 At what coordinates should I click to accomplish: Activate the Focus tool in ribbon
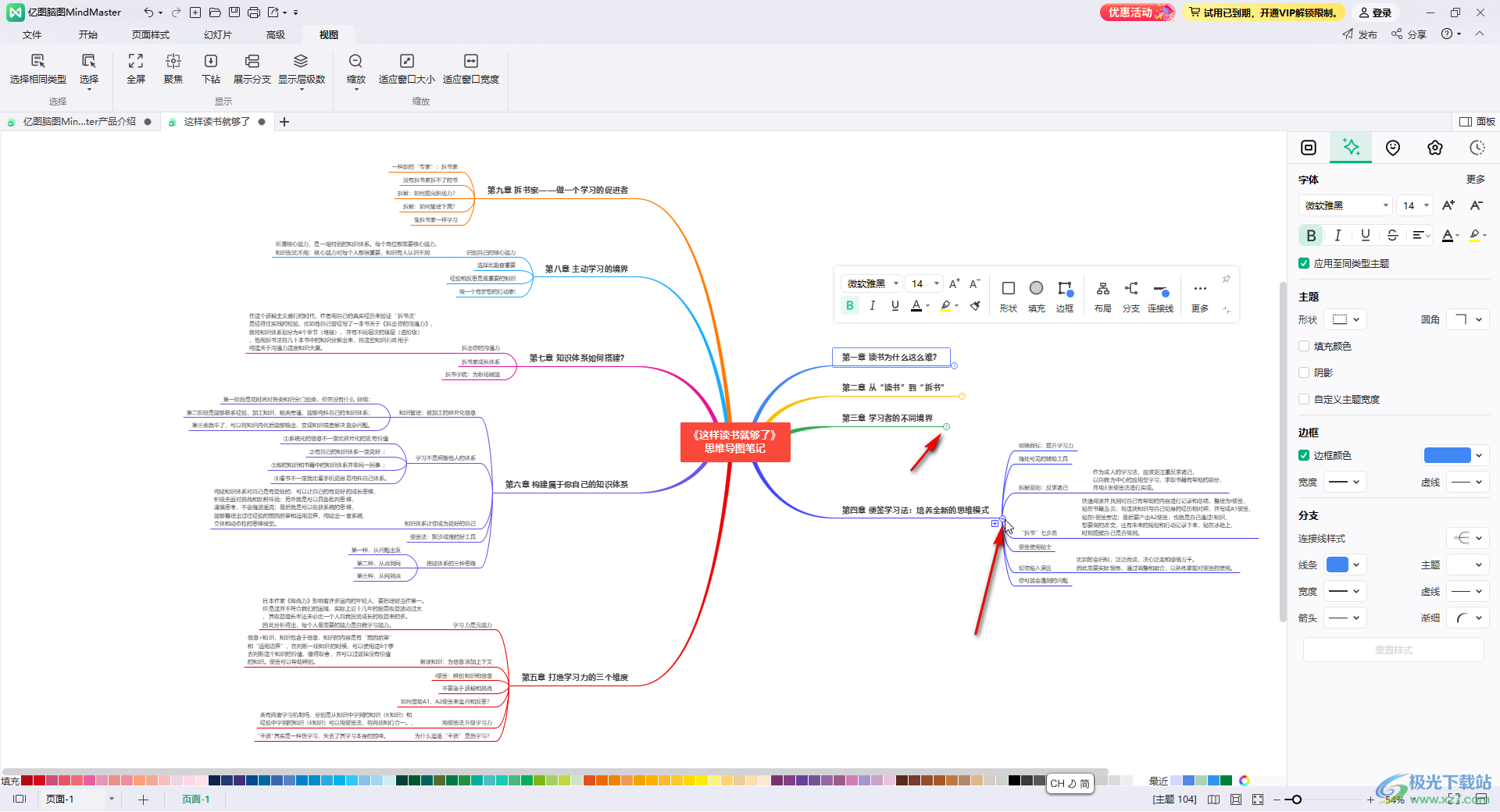pos(173,61)
